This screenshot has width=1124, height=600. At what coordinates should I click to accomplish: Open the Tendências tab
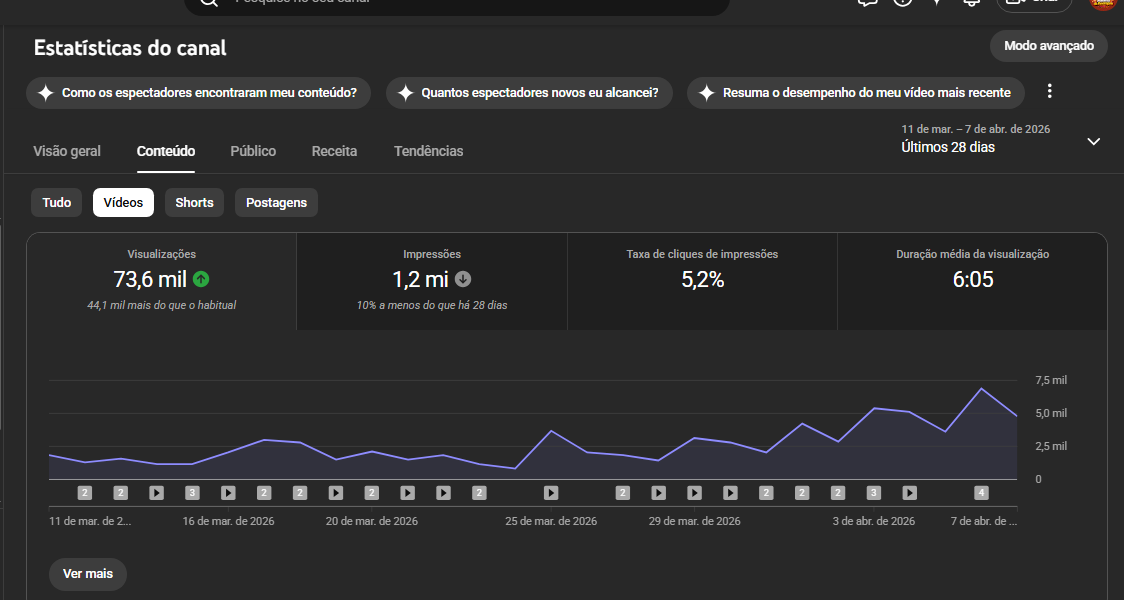[429, 151]
